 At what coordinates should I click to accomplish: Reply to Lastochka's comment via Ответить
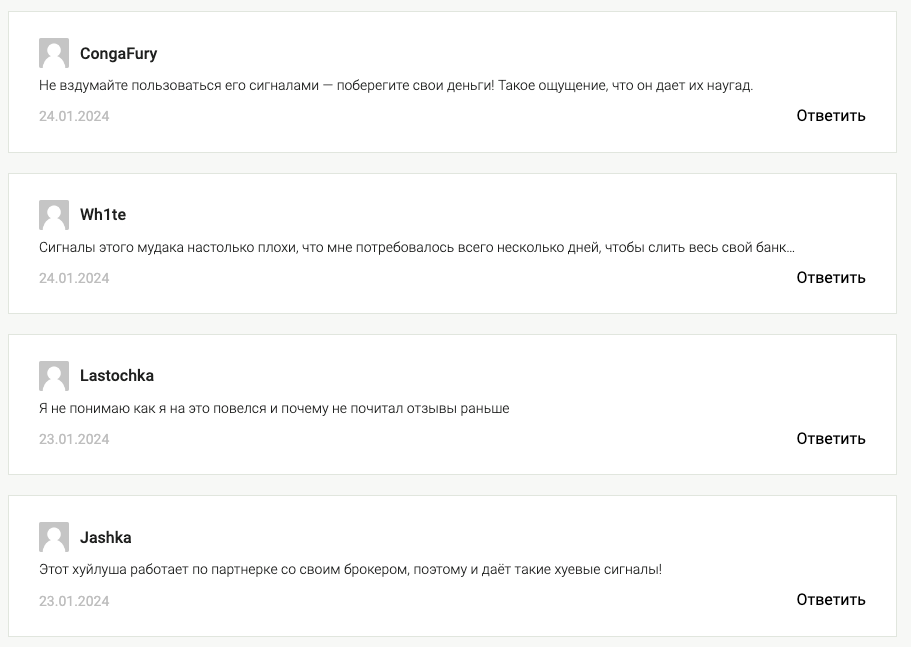831,439
